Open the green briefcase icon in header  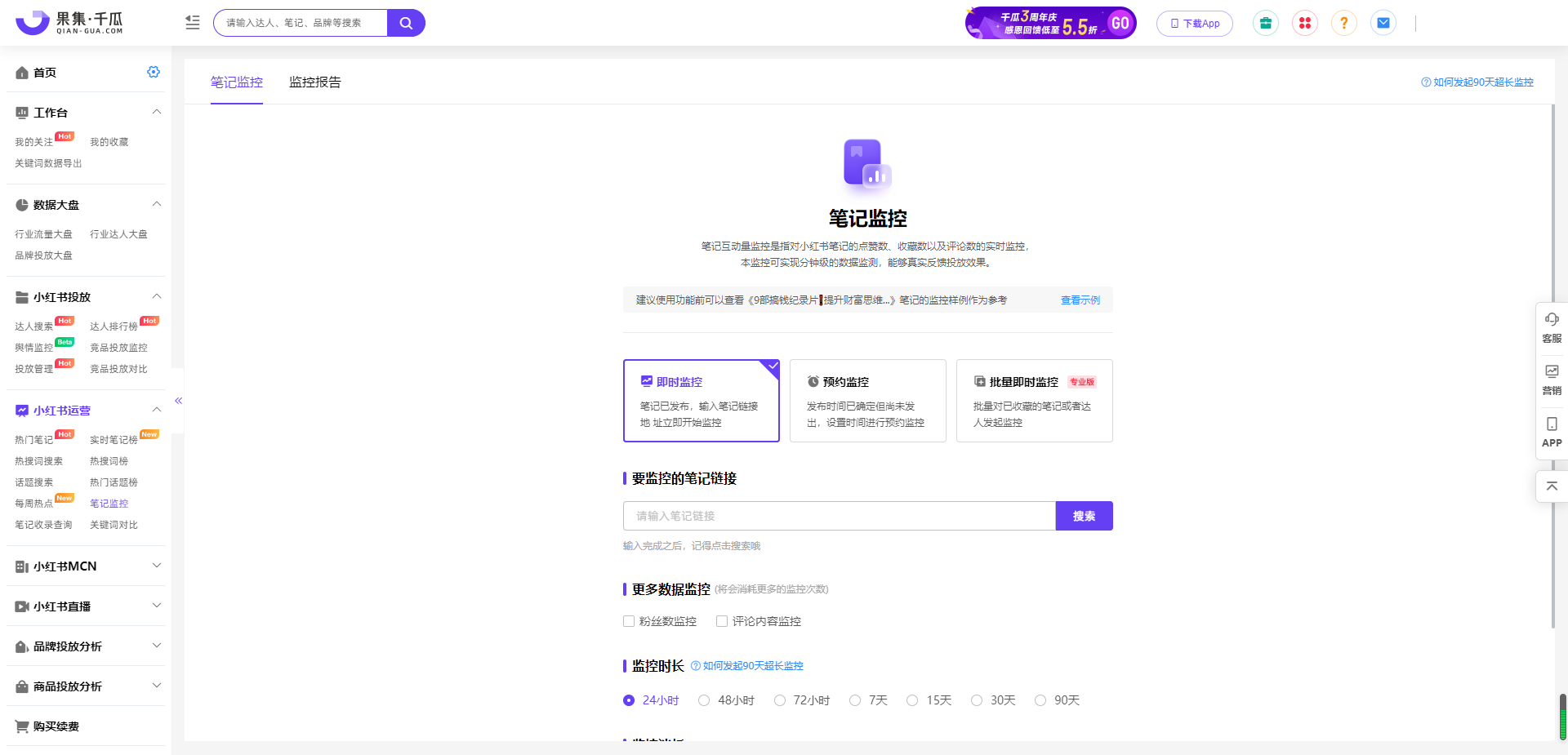pyautogui.click(x=1265, y=23)
